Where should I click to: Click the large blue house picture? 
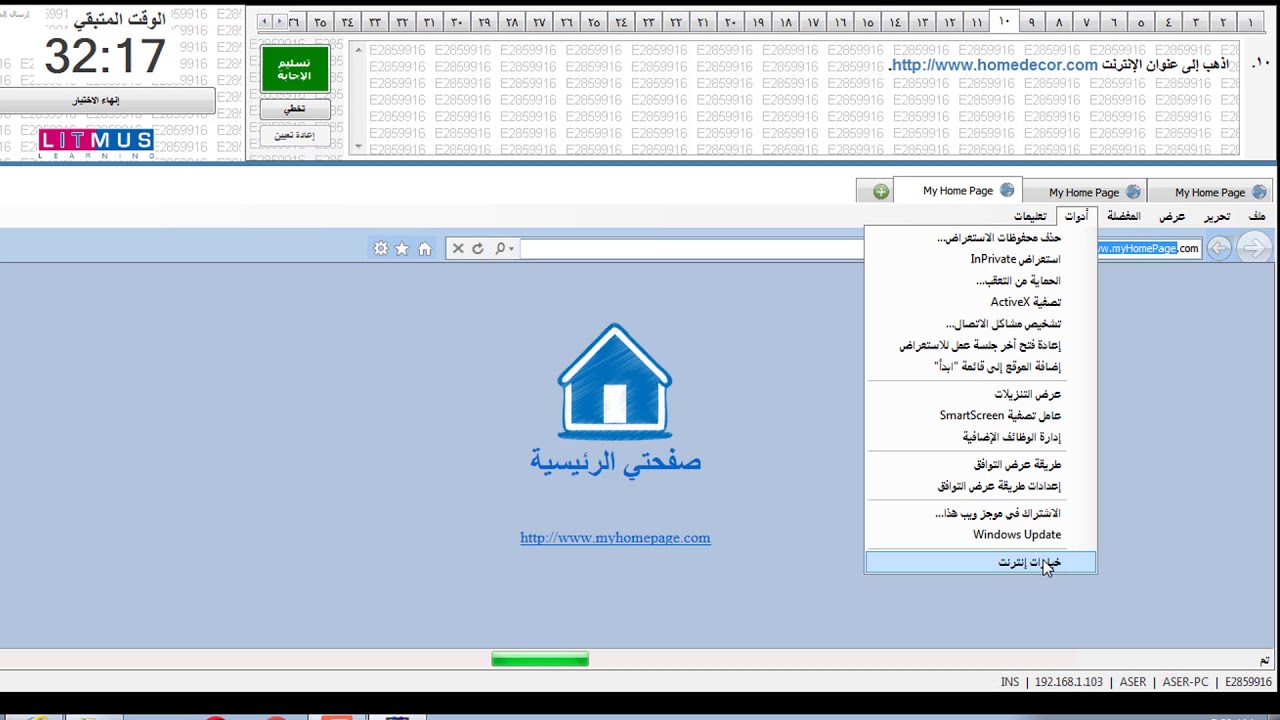tap(615, 381)
